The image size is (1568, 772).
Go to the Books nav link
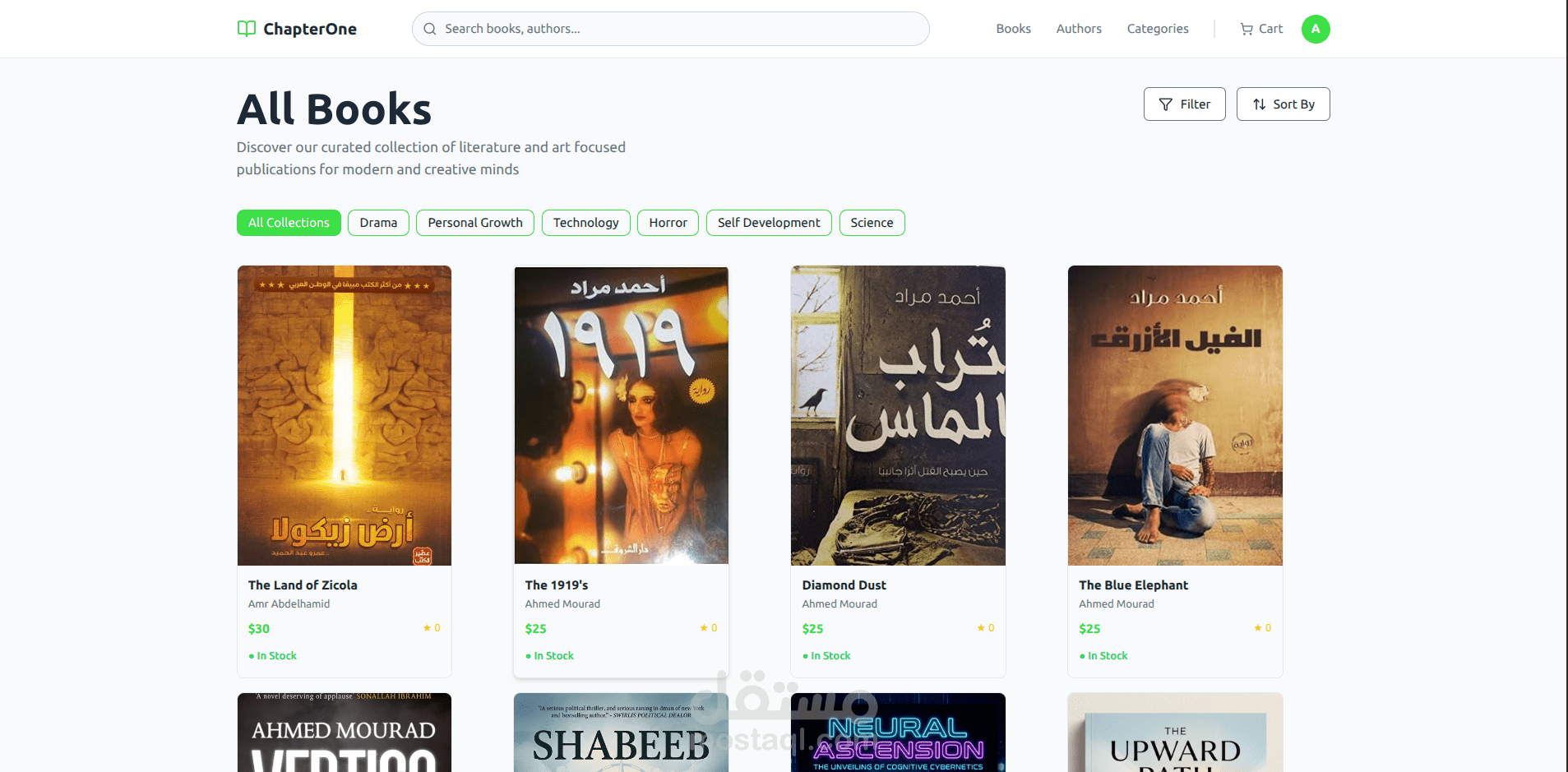point(1013,29)
